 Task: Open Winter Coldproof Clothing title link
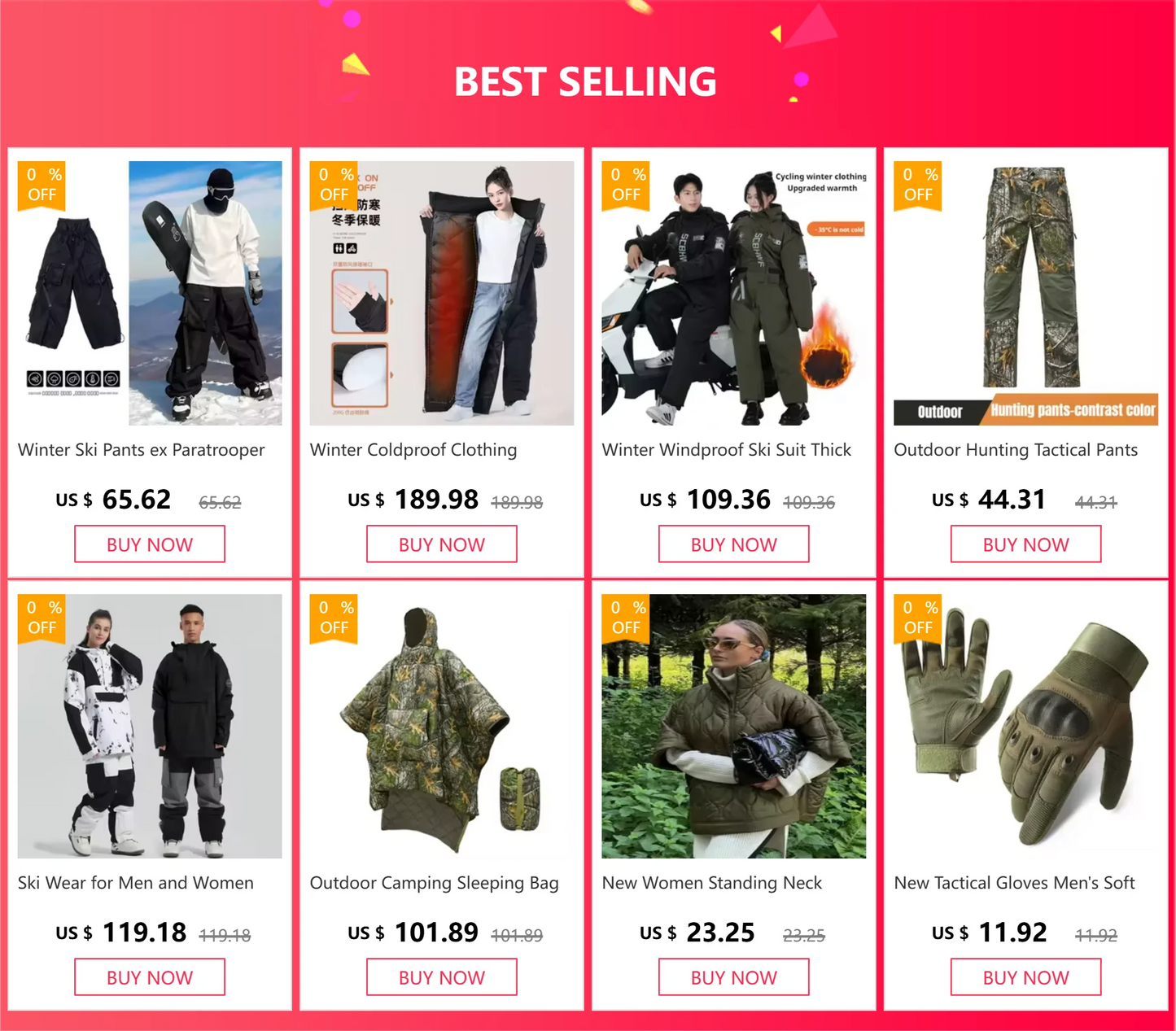pos(413,450)
